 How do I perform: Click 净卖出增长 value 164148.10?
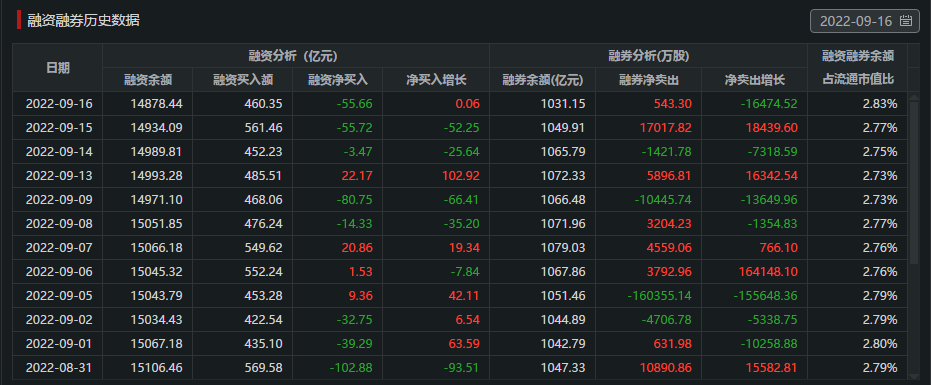768,272
